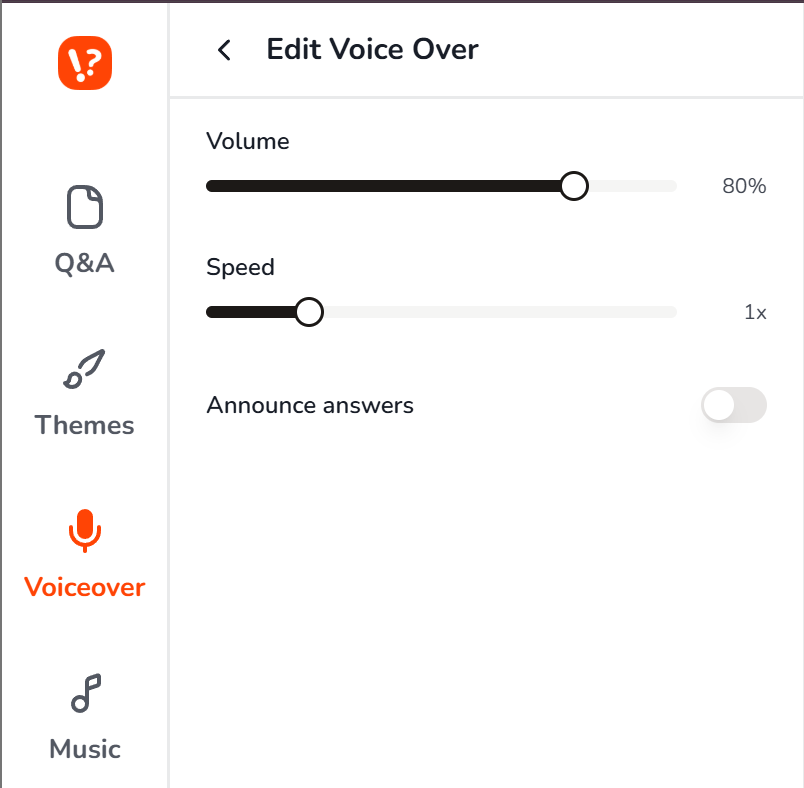
Task: Select the Themes text label in the sidebar
Action: [x=85, y=425]
